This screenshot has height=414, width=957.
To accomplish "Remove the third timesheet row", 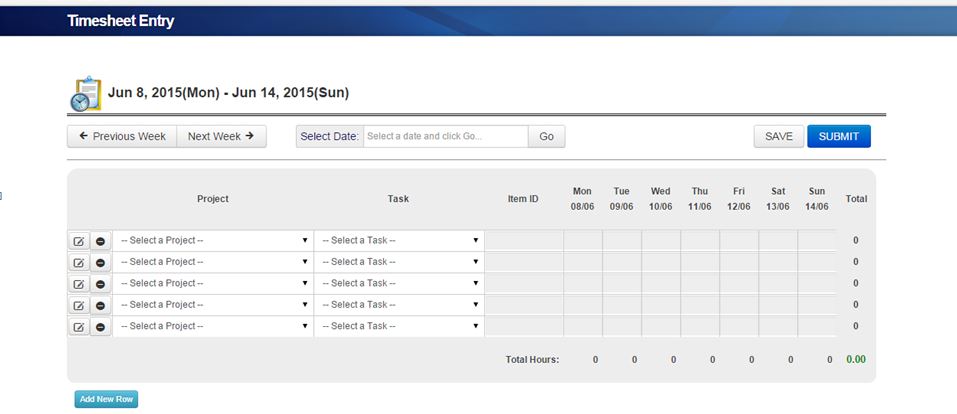I will point(100,284).
